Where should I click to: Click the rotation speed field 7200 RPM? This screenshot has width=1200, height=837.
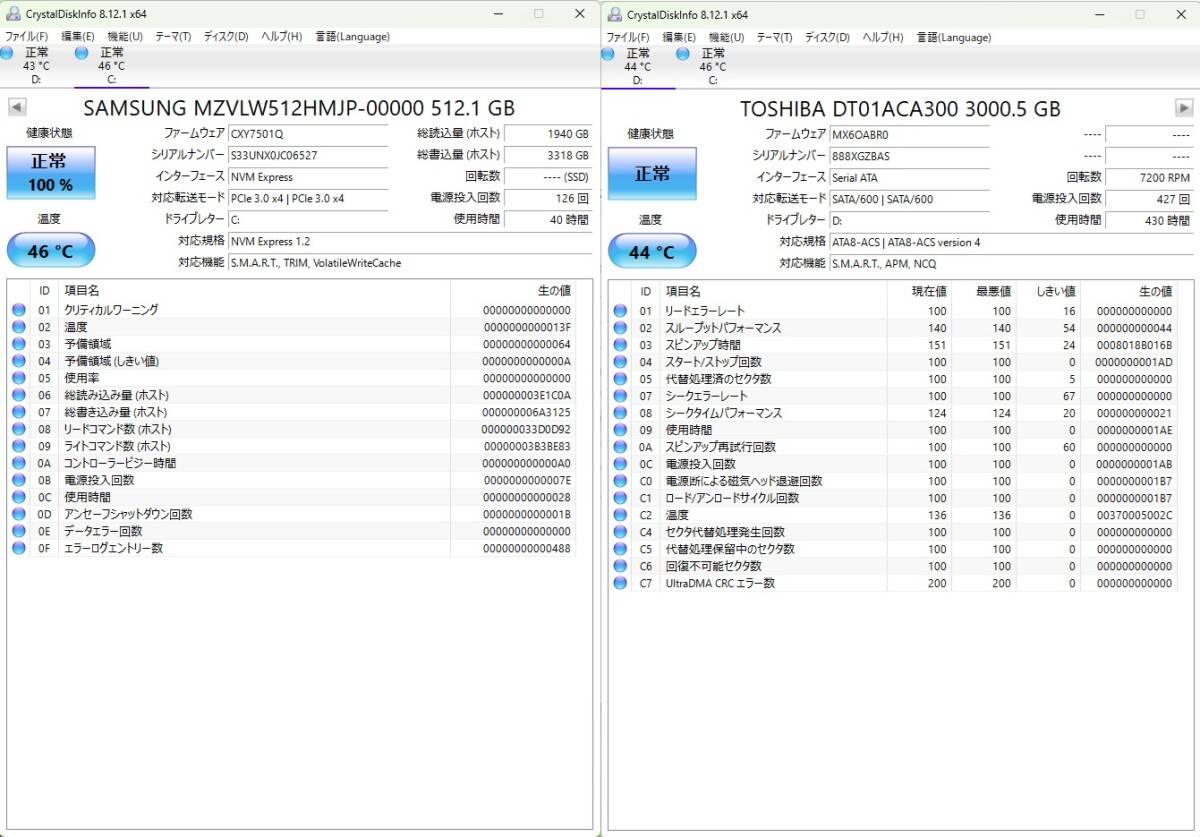1149,177
